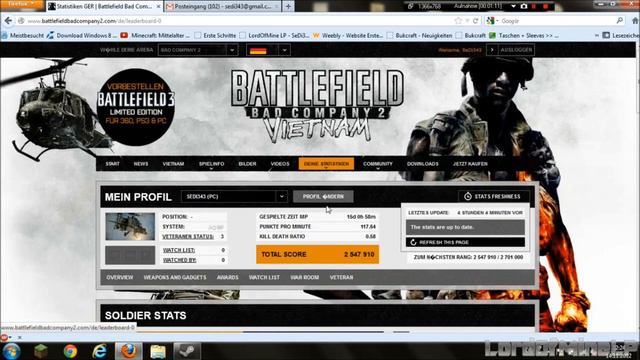Open Google Chrome from the taskbar

point(70,351)
